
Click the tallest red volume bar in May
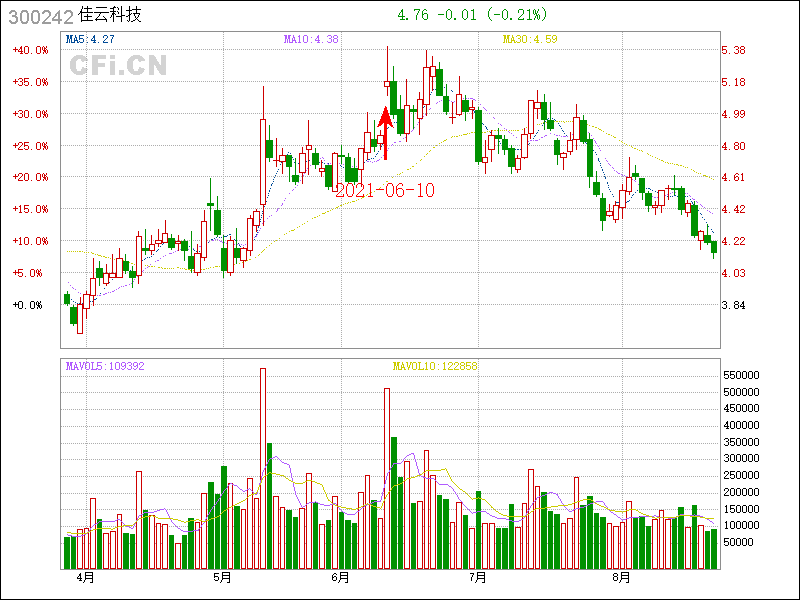point(263,468)
